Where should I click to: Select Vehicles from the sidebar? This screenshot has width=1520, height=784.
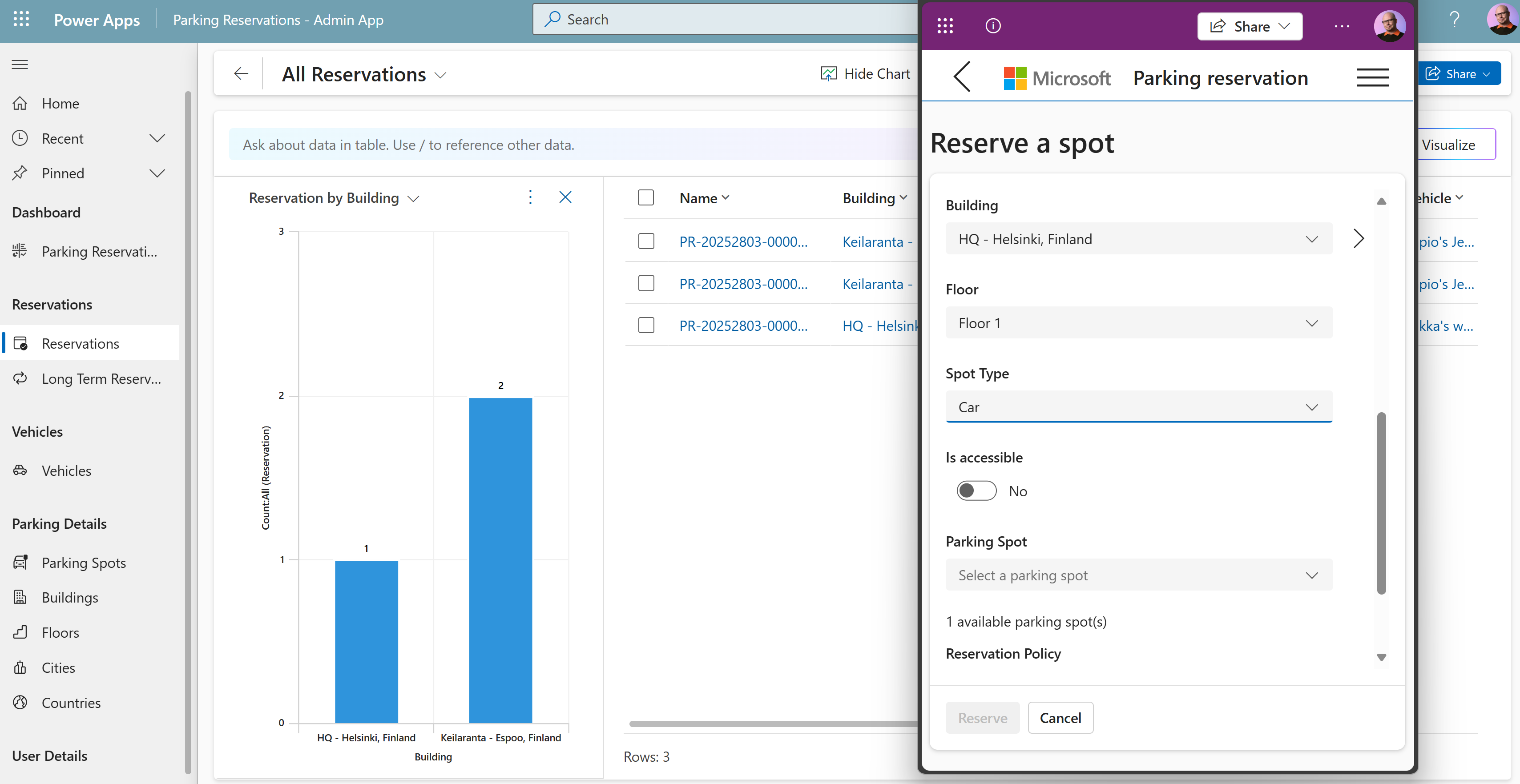point(66,470)
